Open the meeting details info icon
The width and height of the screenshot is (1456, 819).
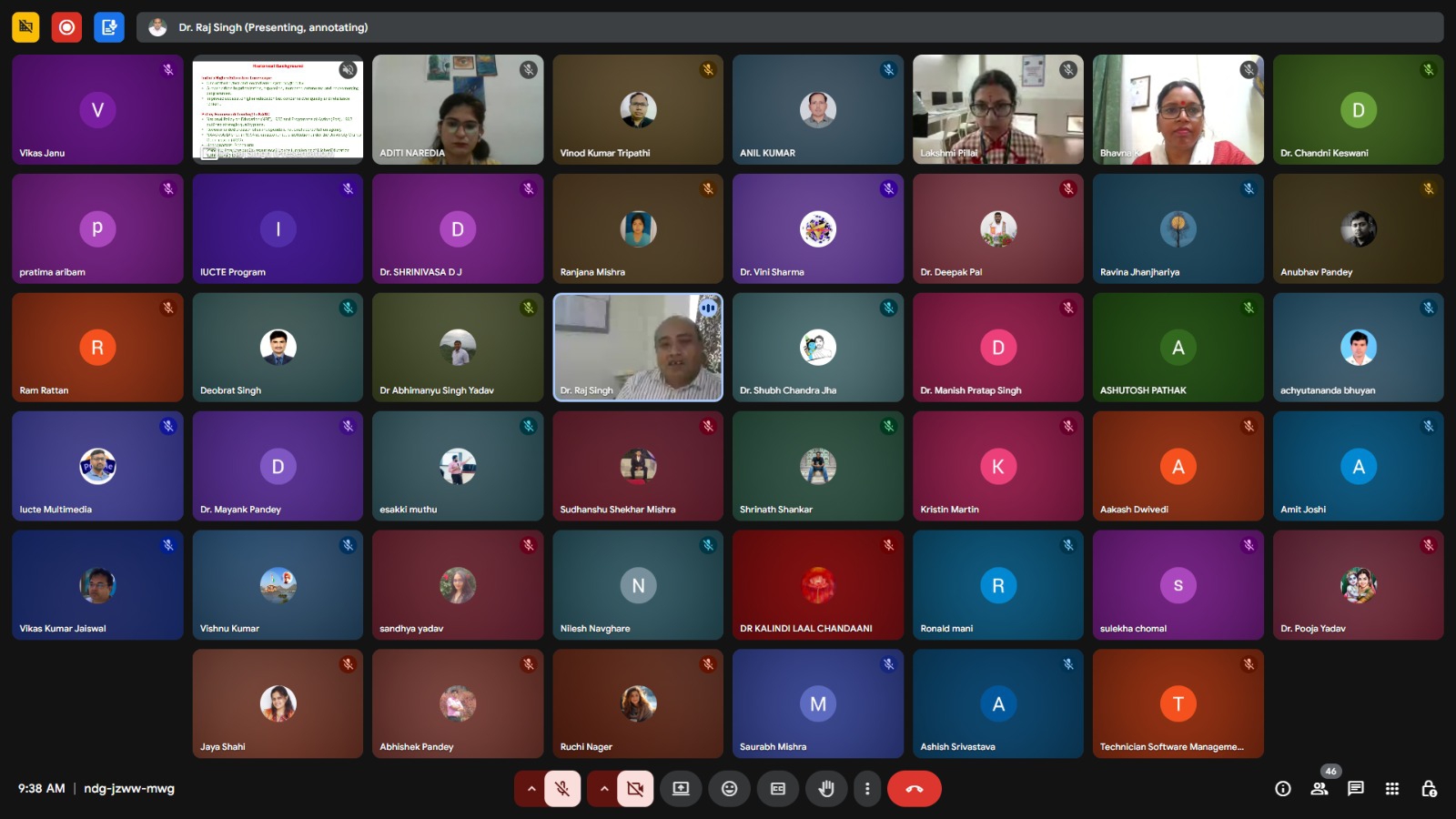click(1283, 789)
